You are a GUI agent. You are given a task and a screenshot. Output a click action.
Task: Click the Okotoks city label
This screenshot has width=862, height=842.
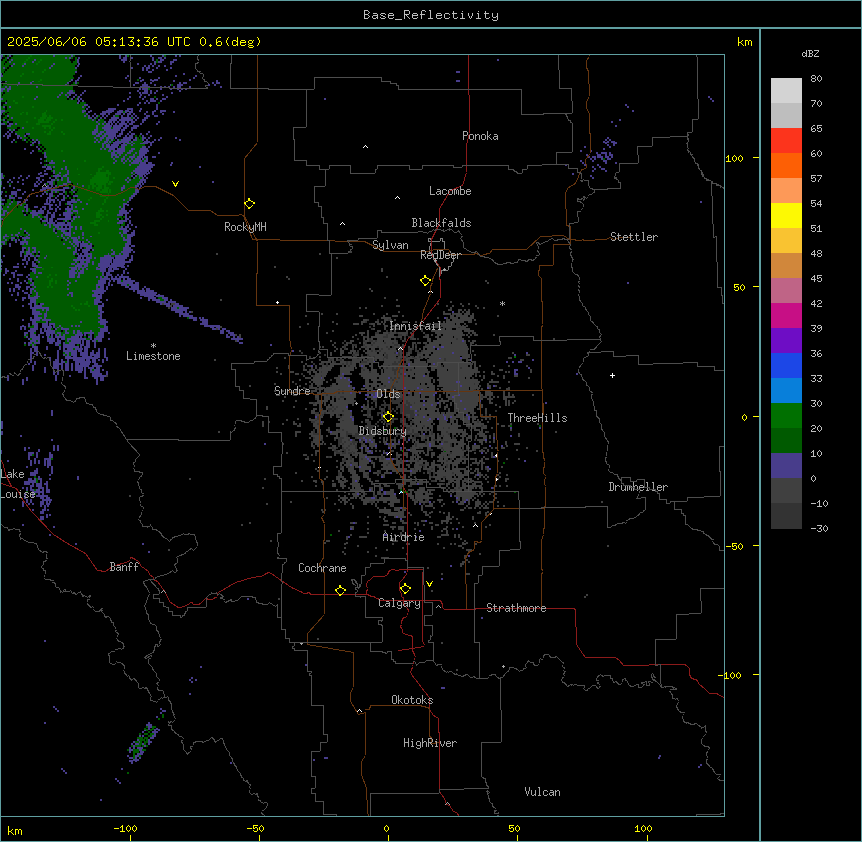coord(412,700)
